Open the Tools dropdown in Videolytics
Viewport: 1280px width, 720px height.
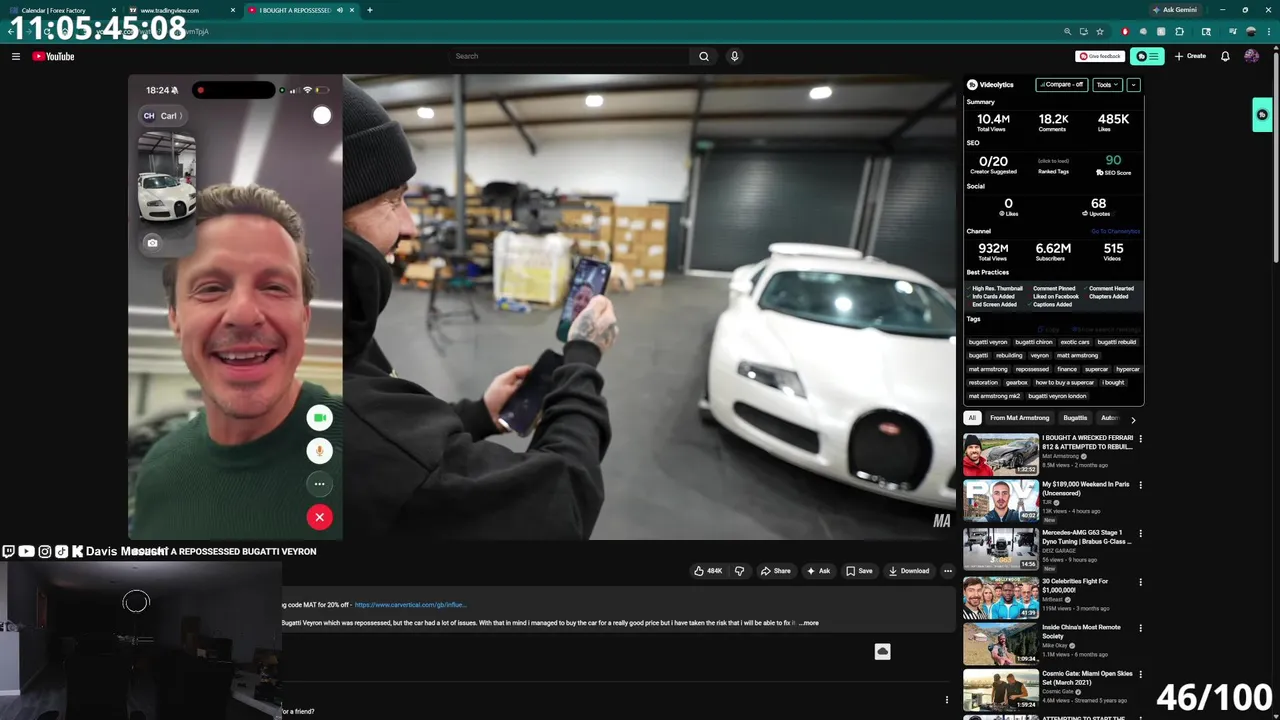point(1107,85)
